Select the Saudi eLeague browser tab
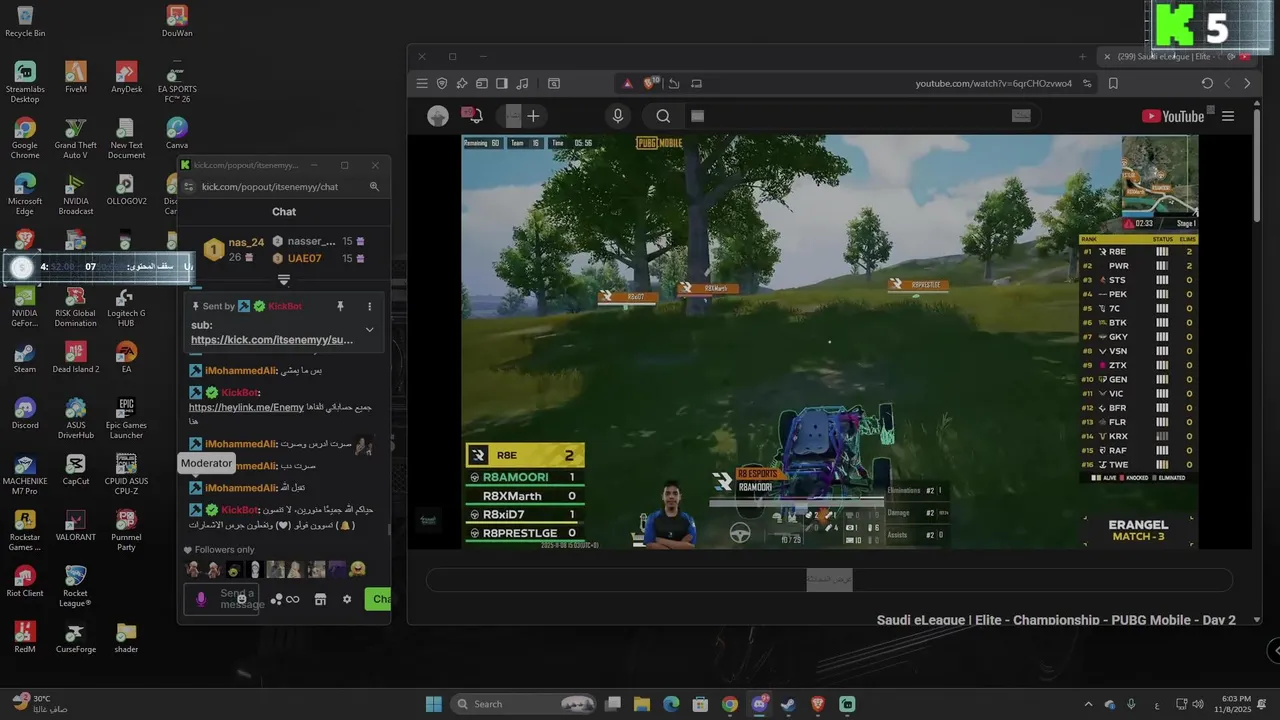 (1175, 57)
